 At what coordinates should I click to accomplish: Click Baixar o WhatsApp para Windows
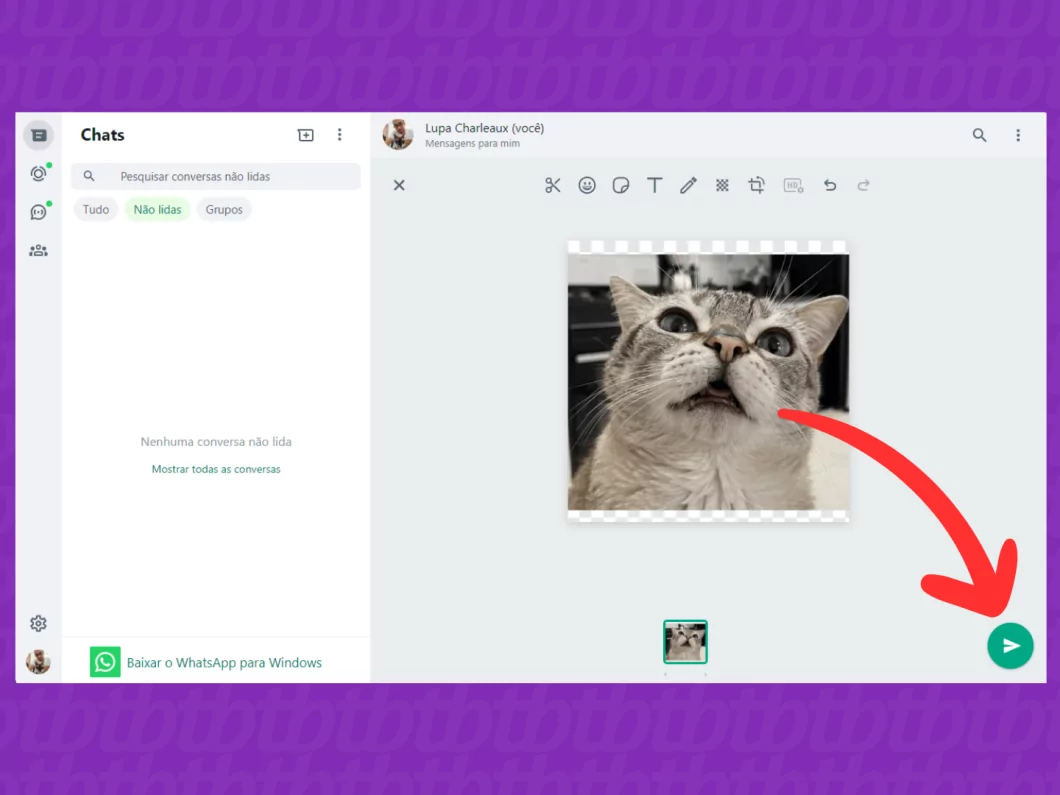224,662
